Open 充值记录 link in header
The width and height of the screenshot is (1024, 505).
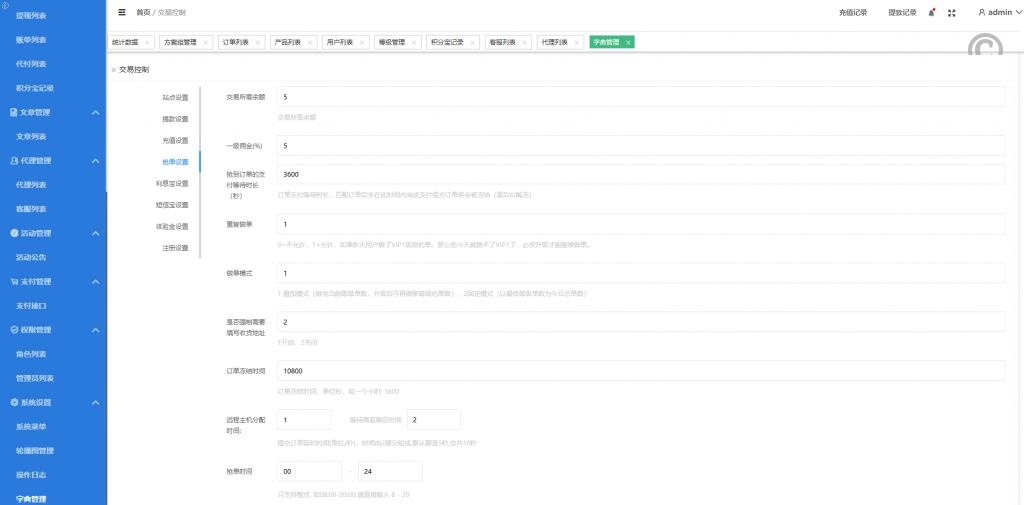point(853,12)
